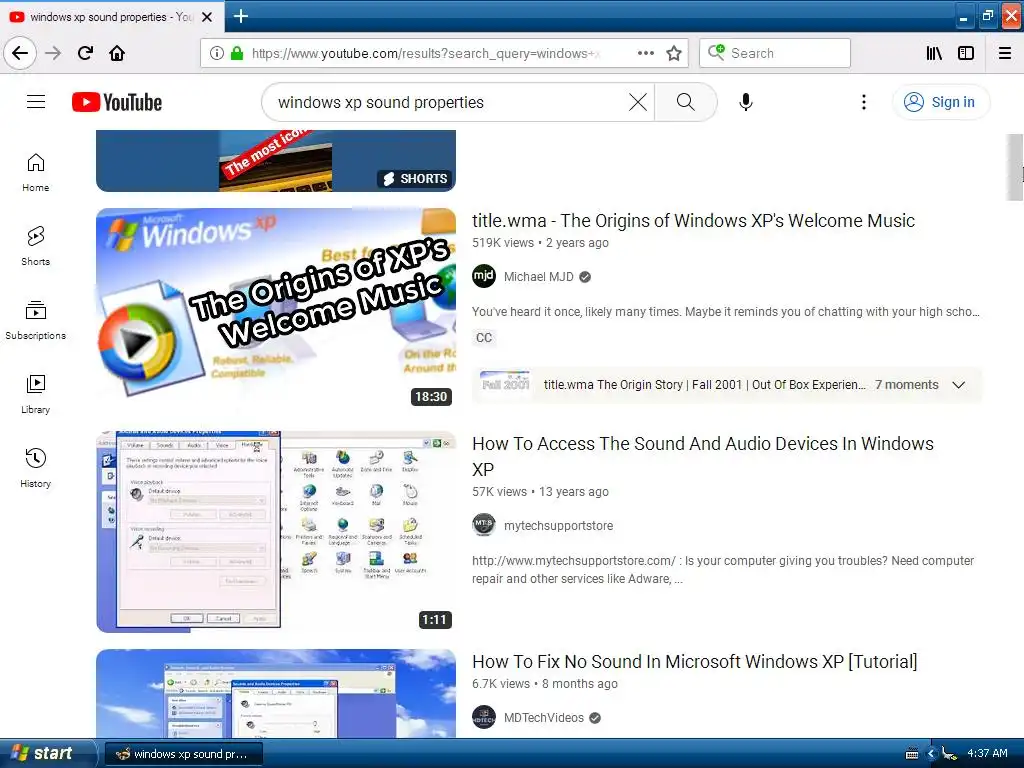Open page actions three-dots in address bar

point(645,53)
